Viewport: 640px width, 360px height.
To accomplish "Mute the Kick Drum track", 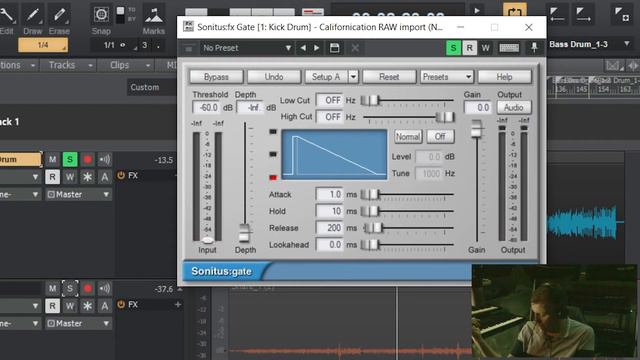I will (x=52, y=160).
